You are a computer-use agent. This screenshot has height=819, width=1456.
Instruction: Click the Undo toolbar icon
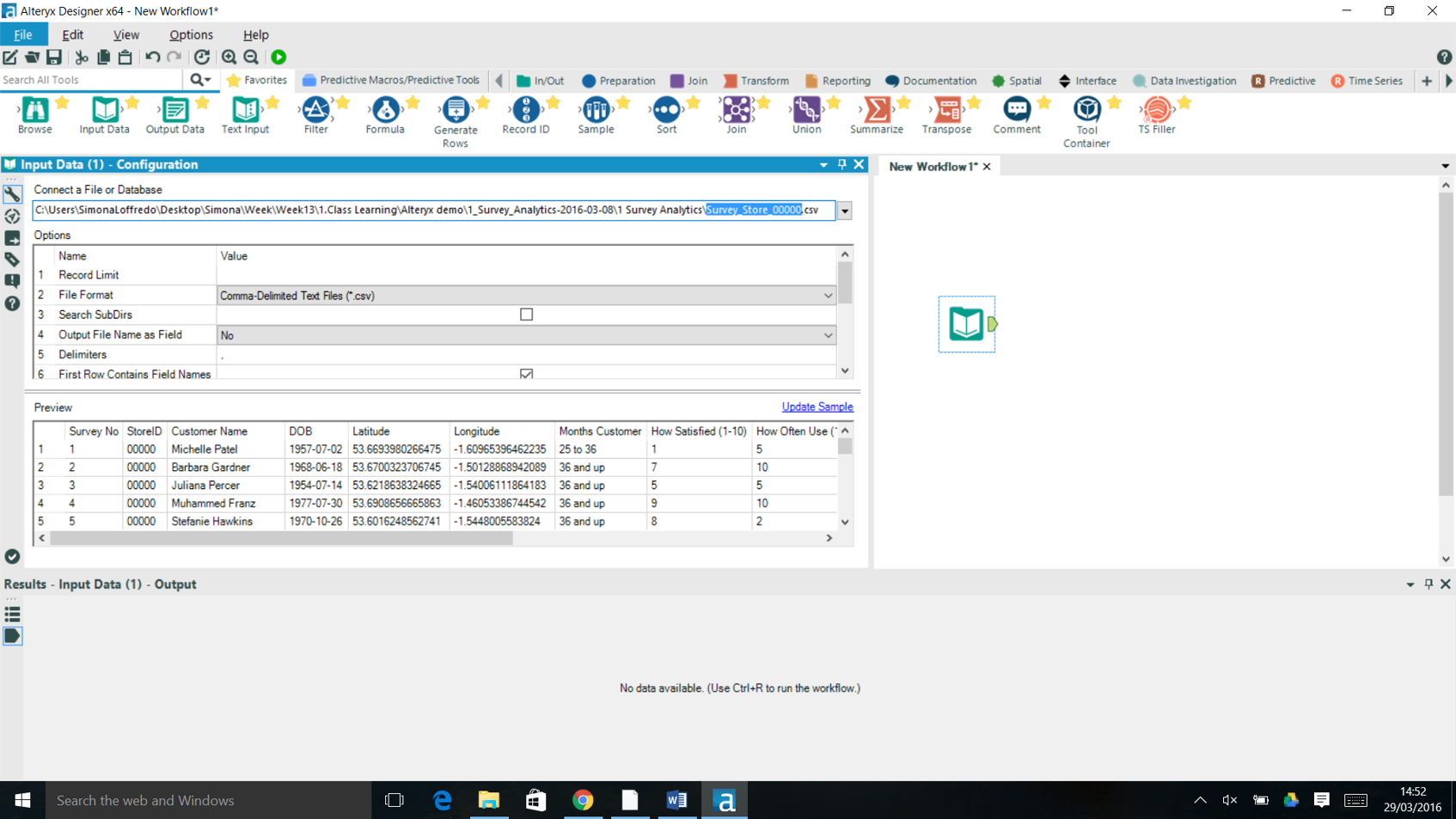point(152,57)
